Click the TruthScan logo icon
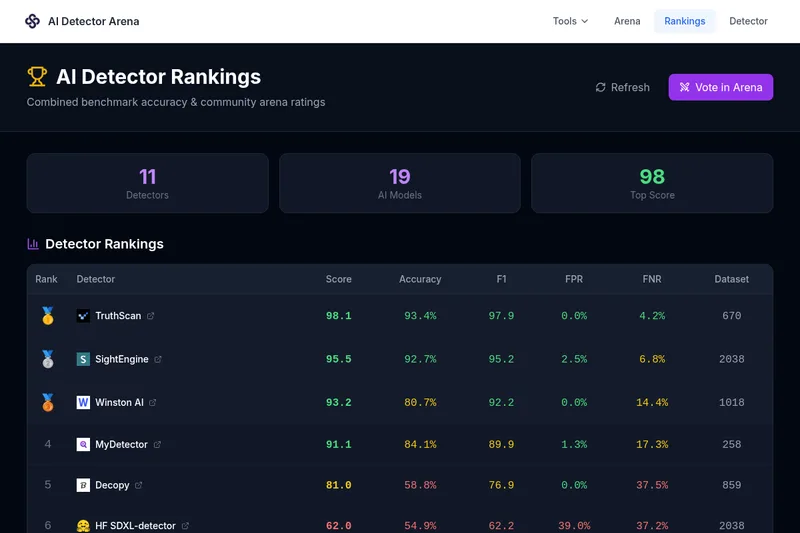 pos(83,316)
